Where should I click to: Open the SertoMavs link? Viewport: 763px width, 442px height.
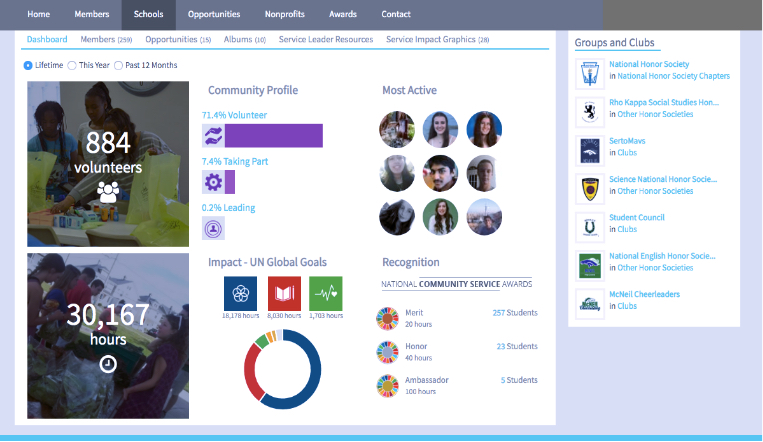click(x=627, y=141)
